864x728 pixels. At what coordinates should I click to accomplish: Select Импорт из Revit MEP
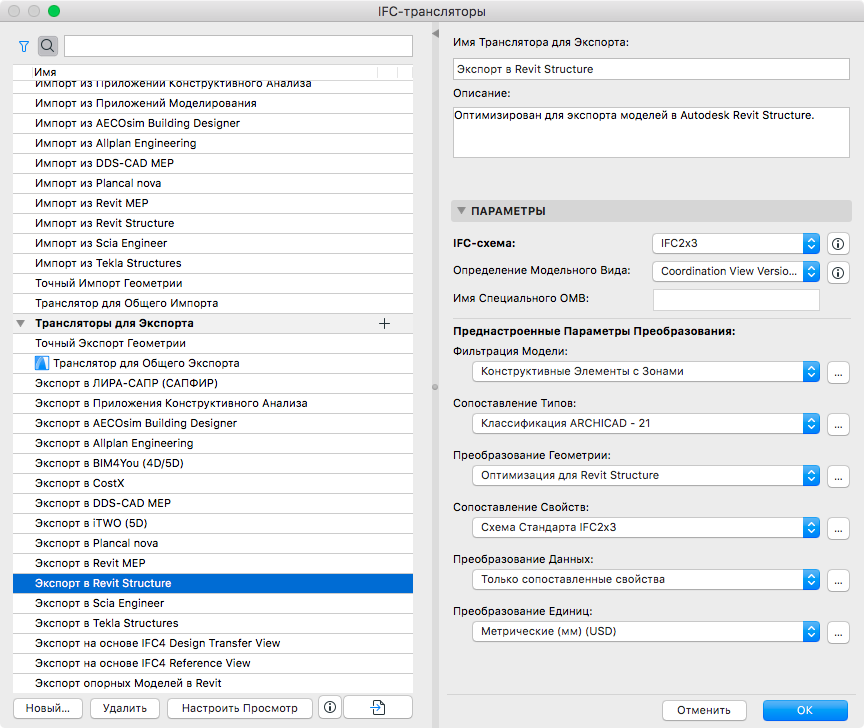(213, 203)
